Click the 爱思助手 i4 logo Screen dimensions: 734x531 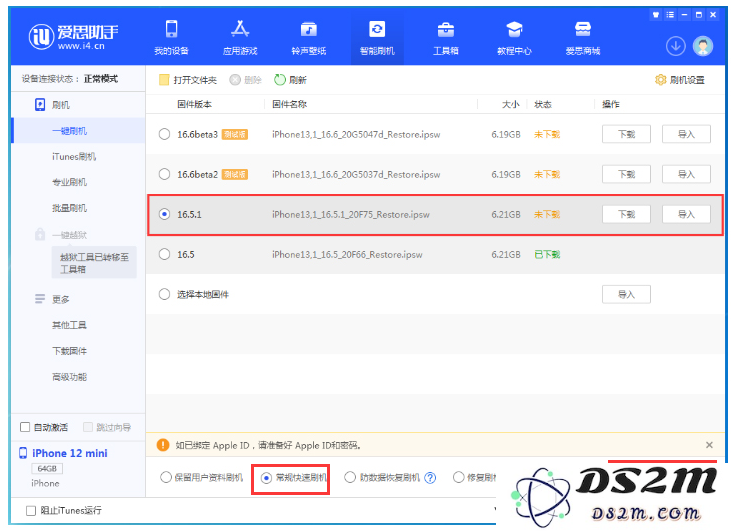73,37
